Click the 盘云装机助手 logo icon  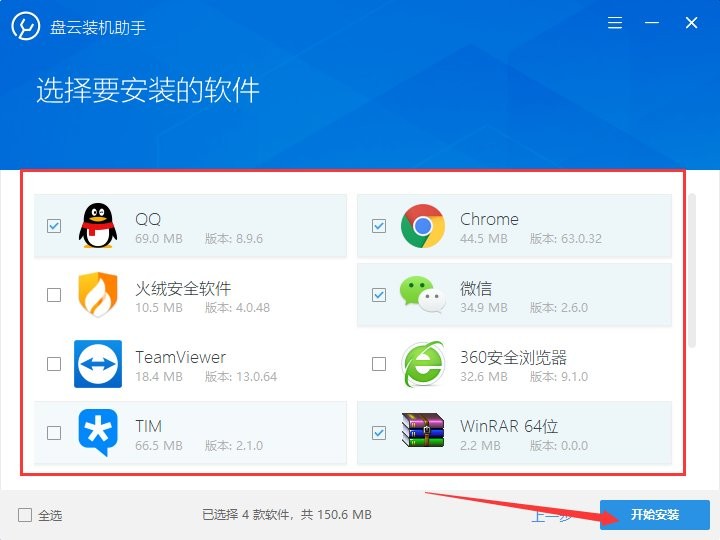click(26, 26)
